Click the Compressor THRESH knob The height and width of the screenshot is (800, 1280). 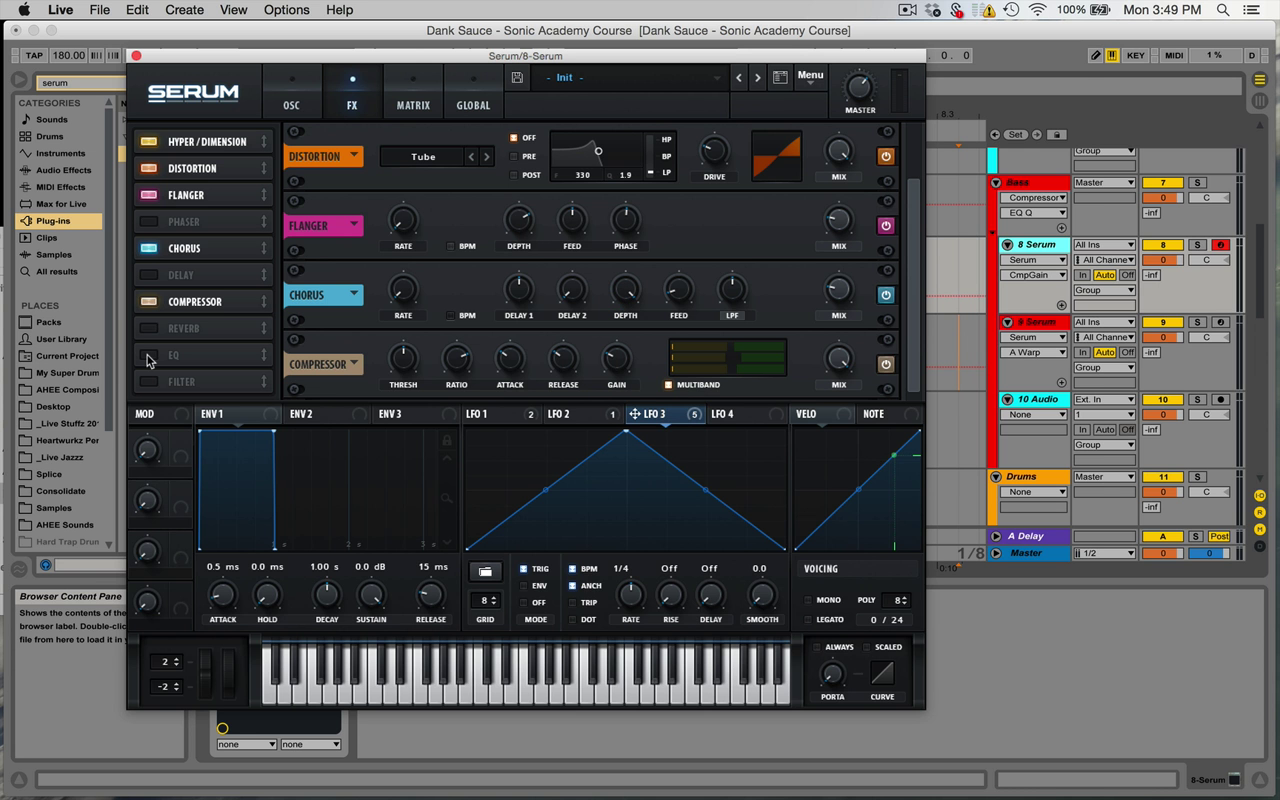403,359
